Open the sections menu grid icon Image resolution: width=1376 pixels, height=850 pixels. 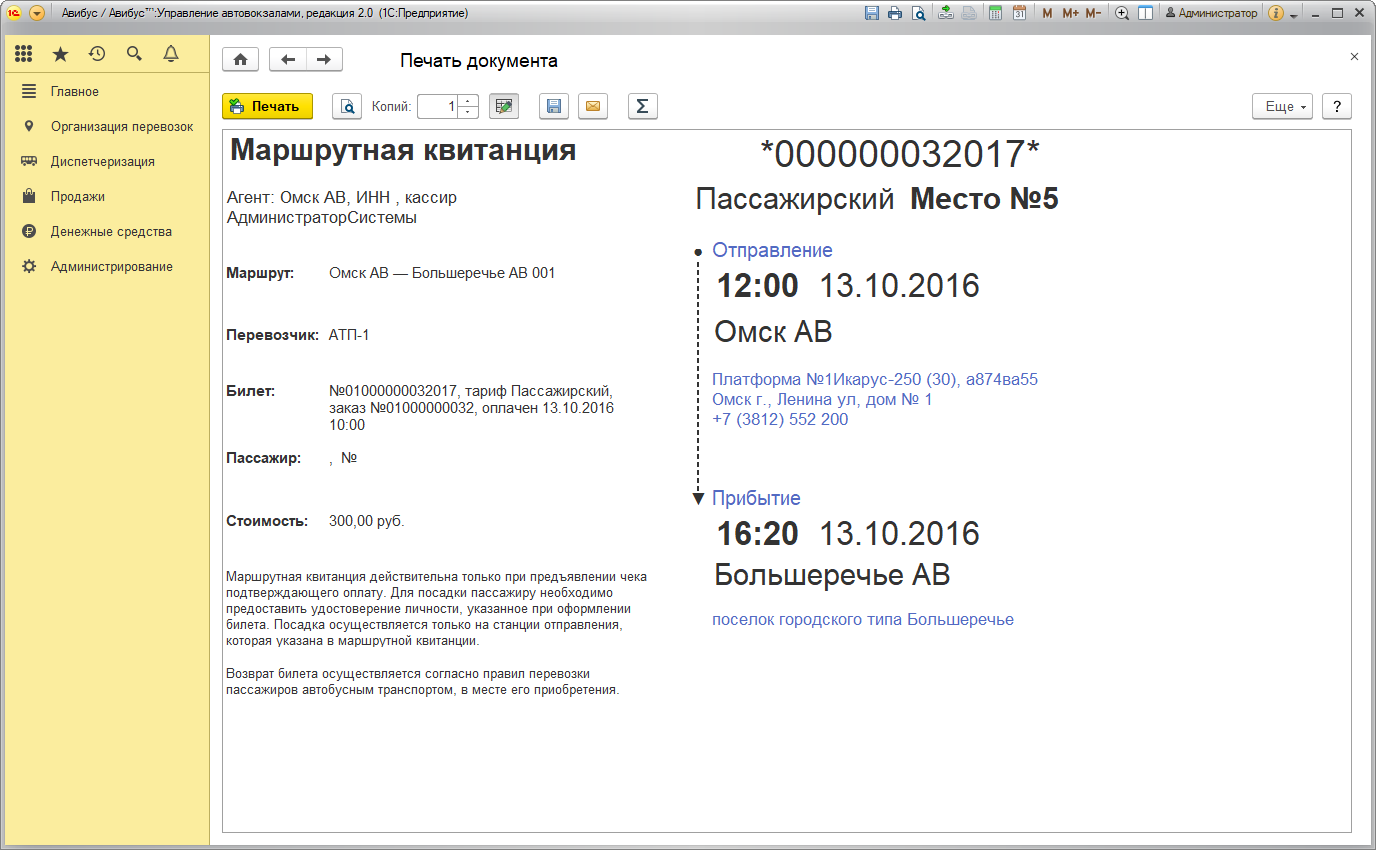pyautogui.click(x=24, y=54)
